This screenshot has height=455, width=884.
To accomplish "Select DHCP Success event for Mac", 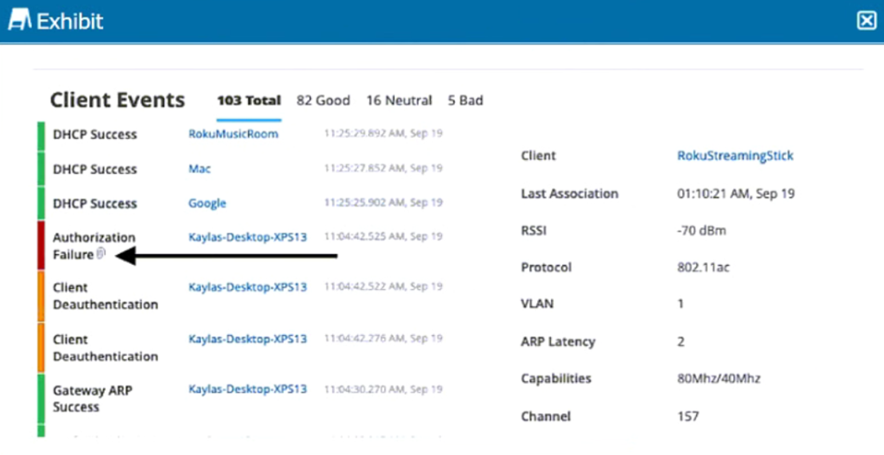I will (95, 169).
